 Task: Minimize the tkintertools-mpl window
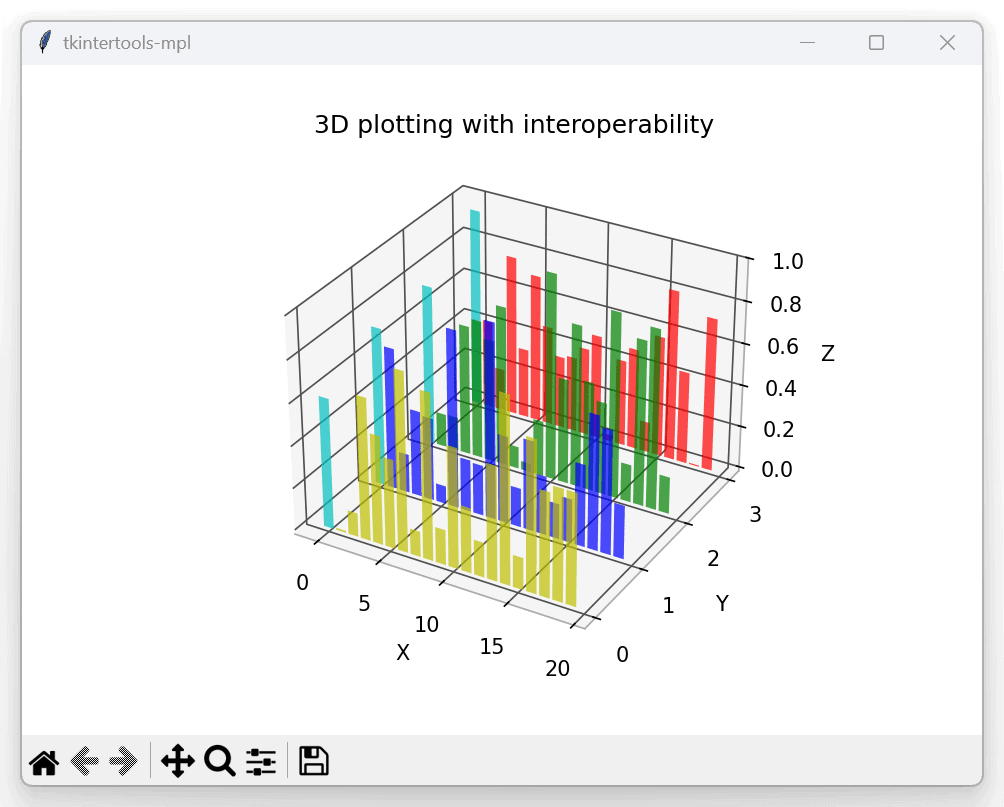(807, 43)
